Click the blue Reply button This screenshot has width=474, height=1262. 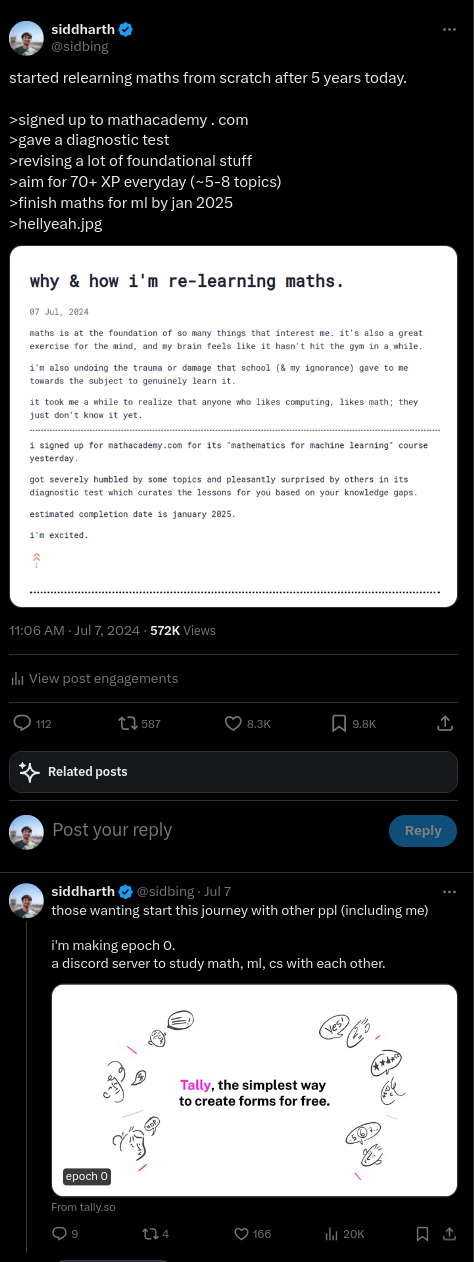point(423,830)
